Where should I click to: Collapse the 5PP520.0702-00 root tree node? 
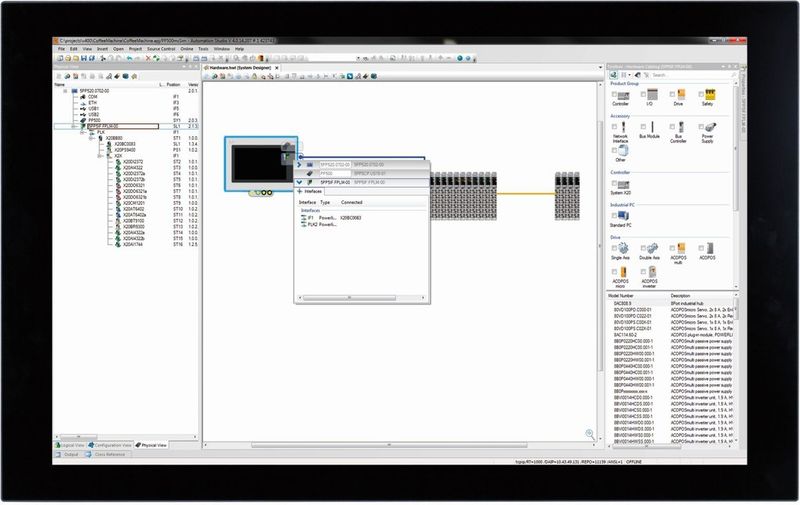(65, 91)
